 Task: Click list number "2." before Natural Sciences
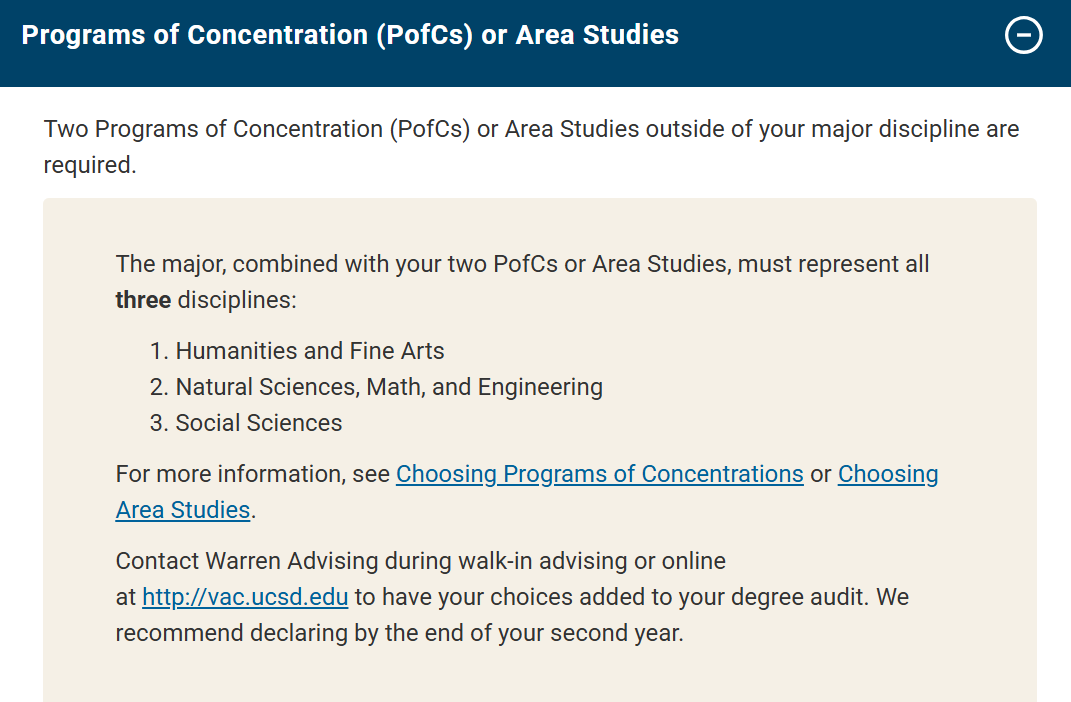coord(159,387)
